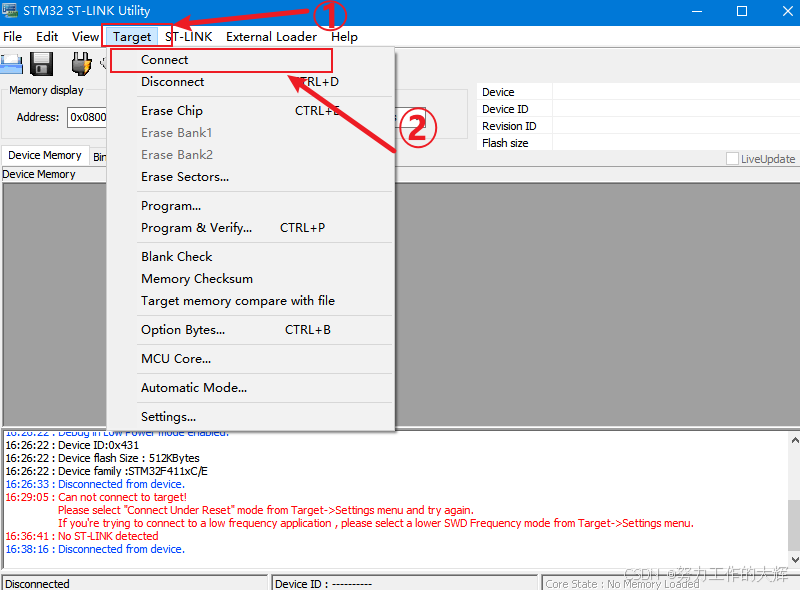Open the Target menu
800x590 pixels.
tap(132, 37)
